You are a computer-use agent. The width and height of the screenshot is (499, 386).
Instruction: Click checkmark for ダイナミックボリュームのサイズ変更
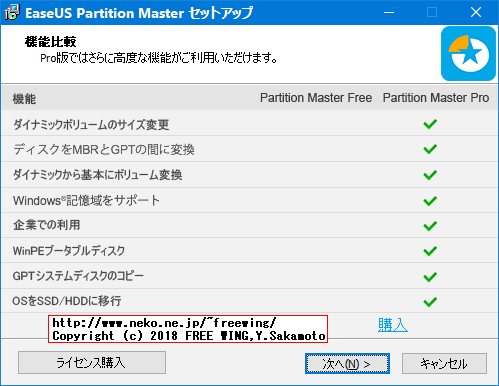click(x=430, y=124)
